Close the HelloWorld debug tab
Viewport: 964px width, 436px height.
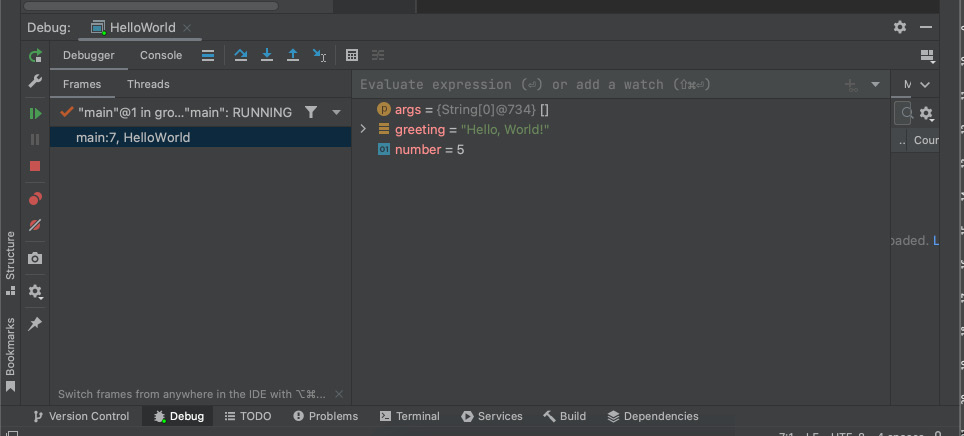tap(187, 28)
